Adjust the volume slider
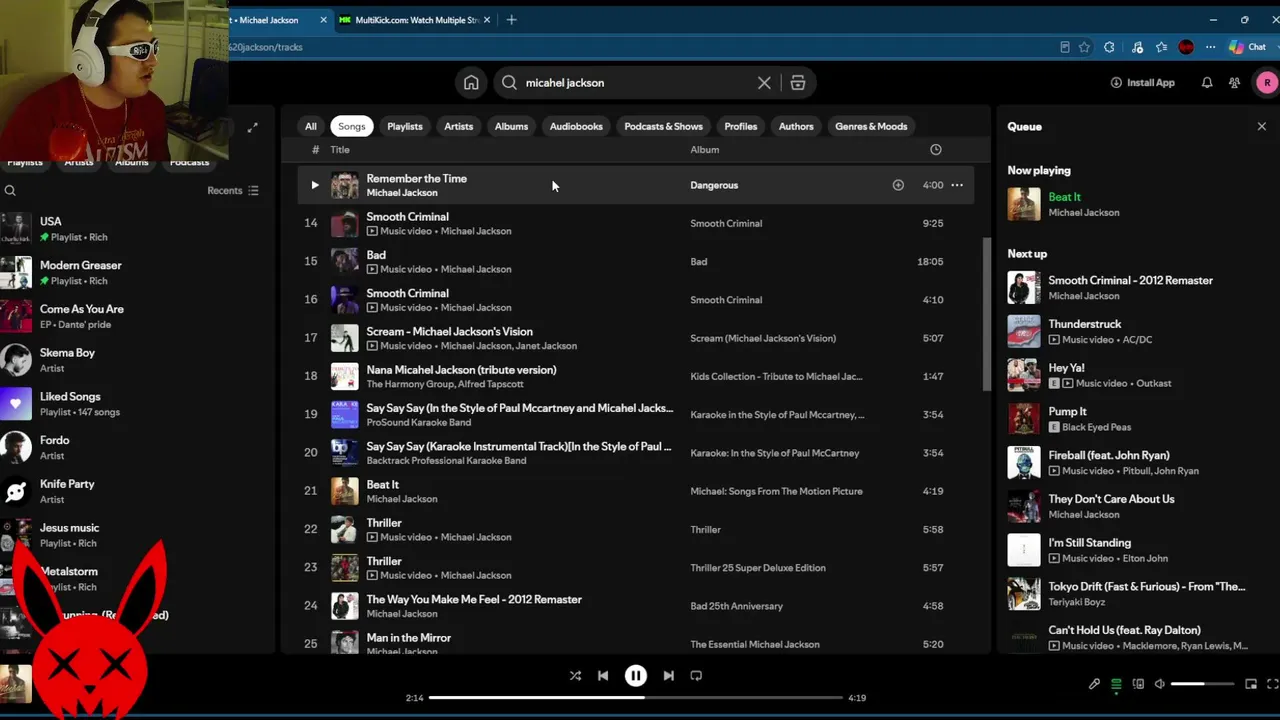This screenshot has height=720, width=1280. pyautogui.click(x=1203, y=684)
